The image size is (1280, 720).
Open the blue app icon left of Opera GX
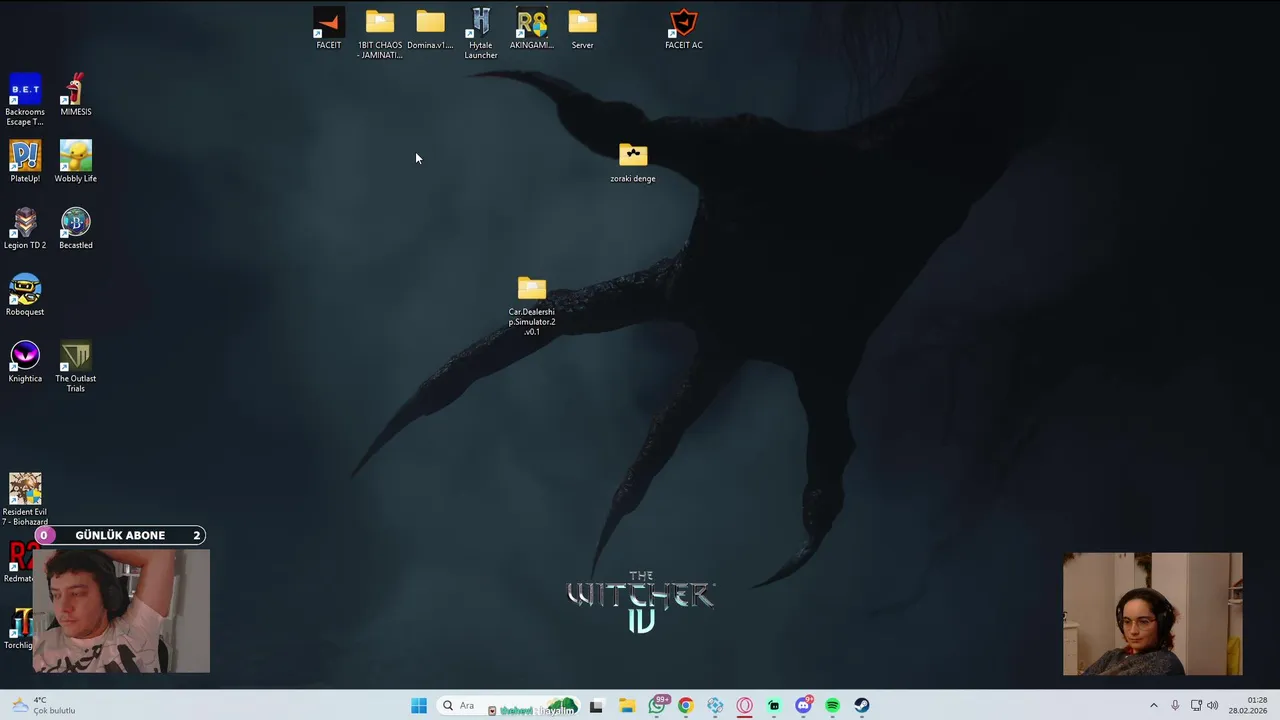click(x=715, y=705)
